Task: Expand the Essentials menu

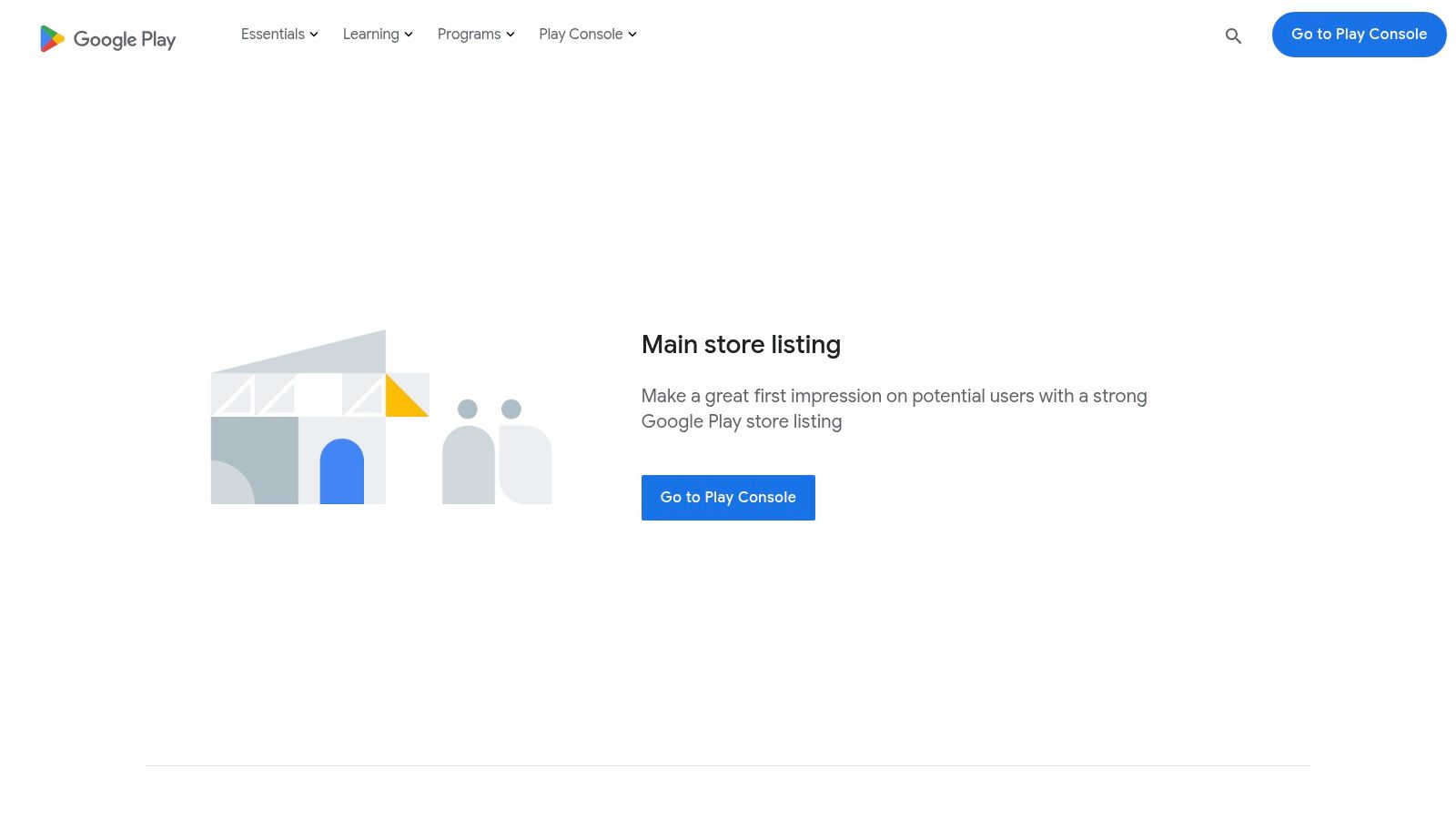Action: tap(279, 35)
